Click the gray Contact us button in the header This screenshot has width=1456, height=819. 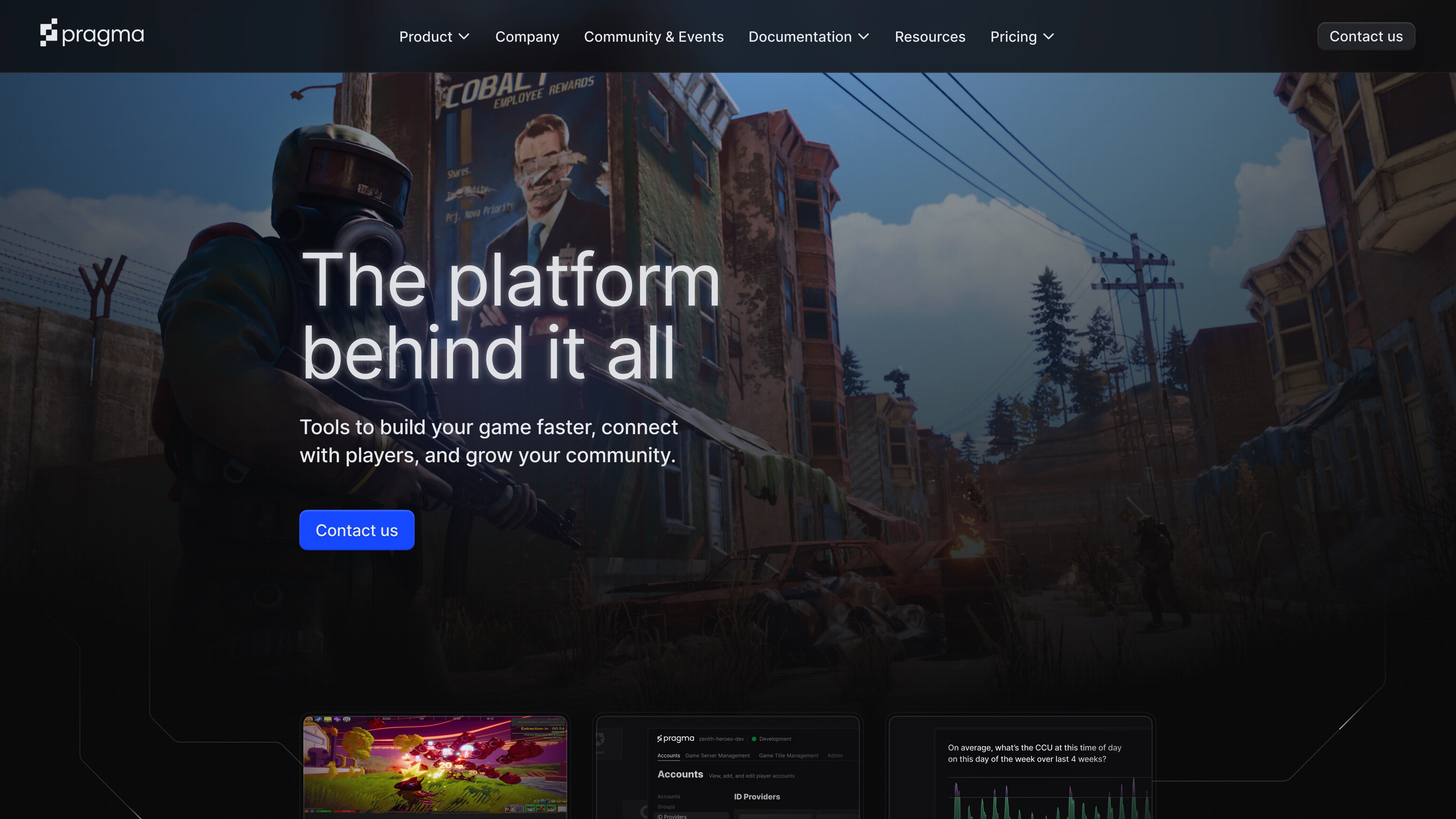(x=1366, y=36)
